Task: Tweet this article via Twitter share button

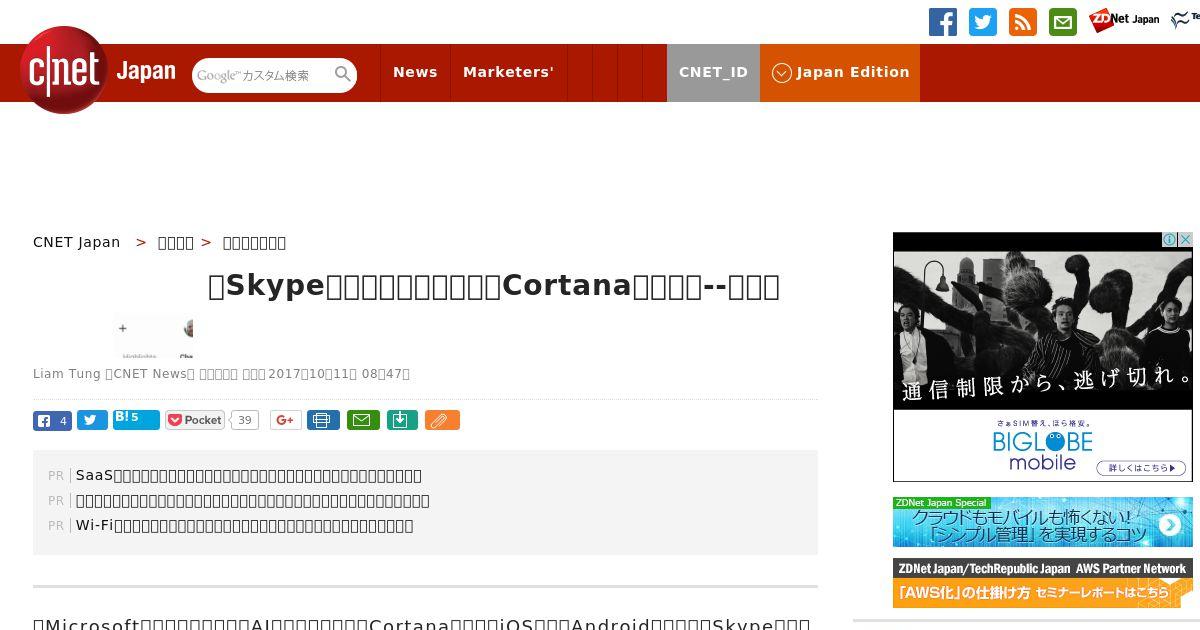Action: [x=92, y=421]
